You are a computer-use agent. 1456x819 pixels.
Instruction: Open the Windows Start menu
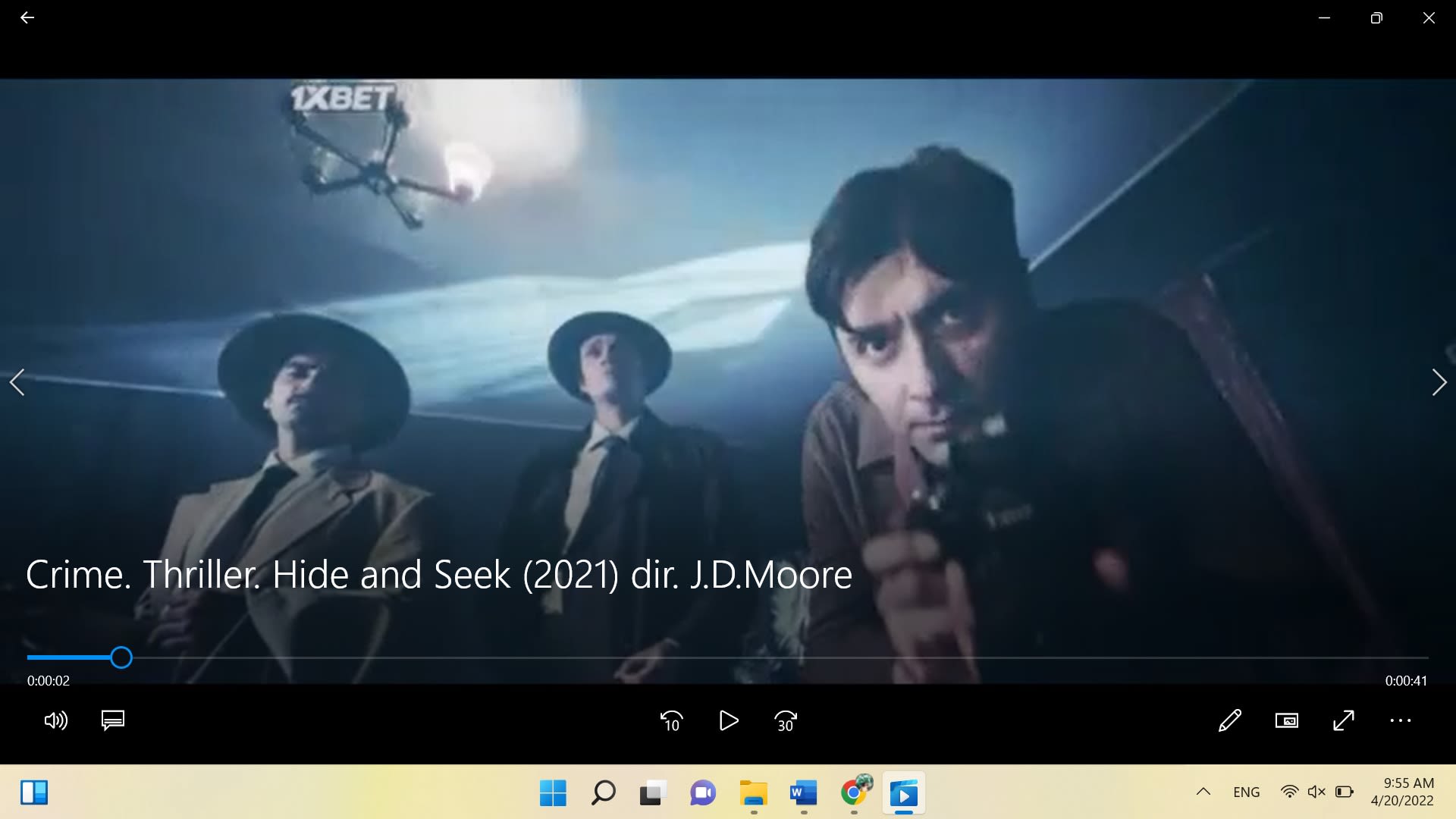coord(553,793)
